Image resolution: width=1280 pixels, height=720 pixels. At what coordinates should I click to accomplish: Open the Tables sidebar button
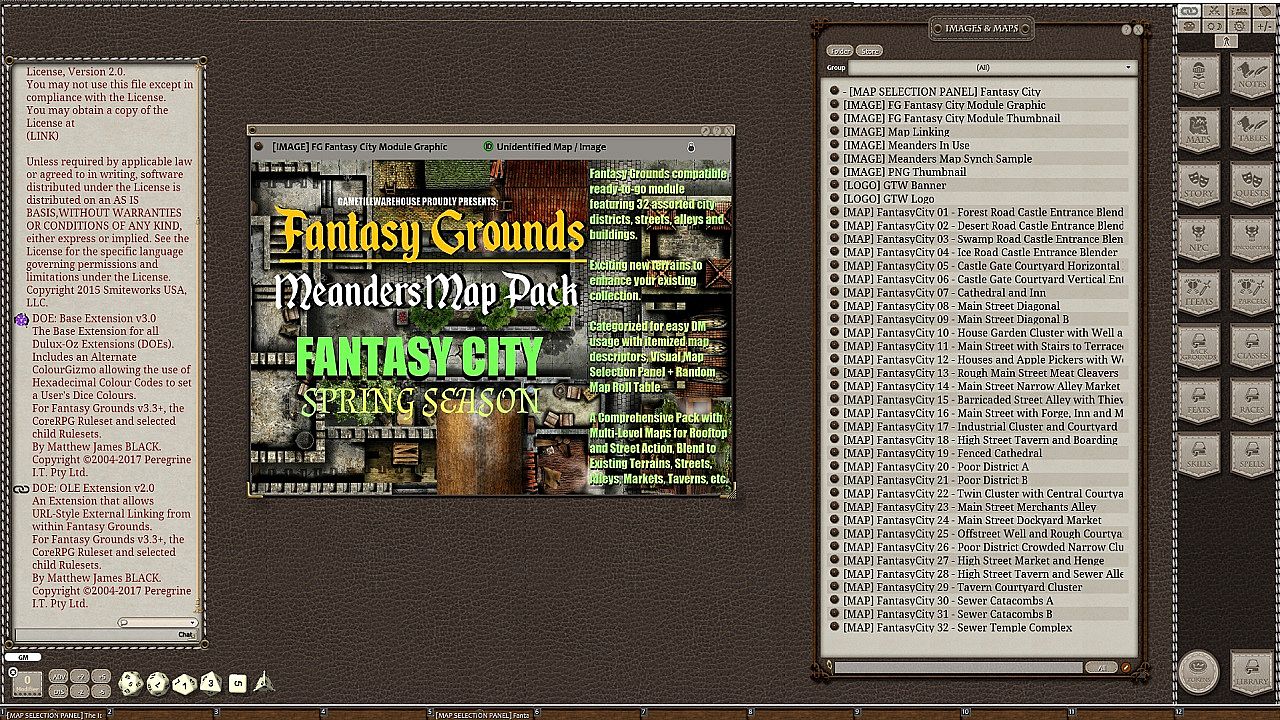pos(1250,131)
